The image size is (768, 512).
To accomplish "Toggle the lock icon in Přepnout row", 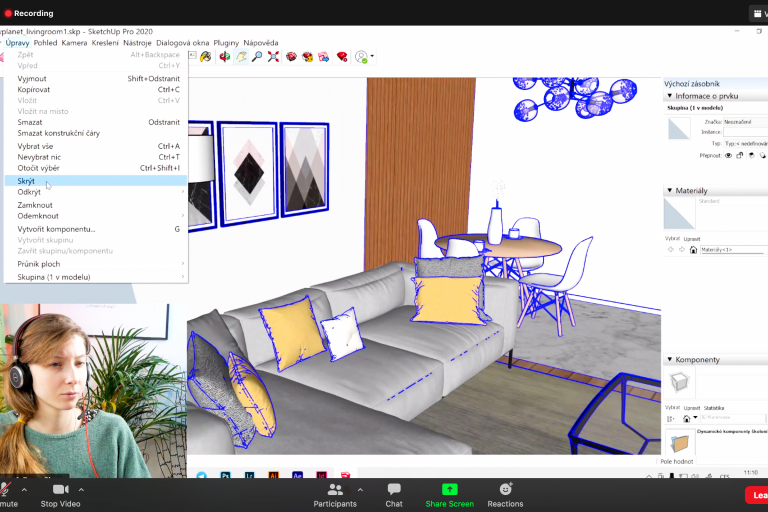I will (x=739, y=155).
